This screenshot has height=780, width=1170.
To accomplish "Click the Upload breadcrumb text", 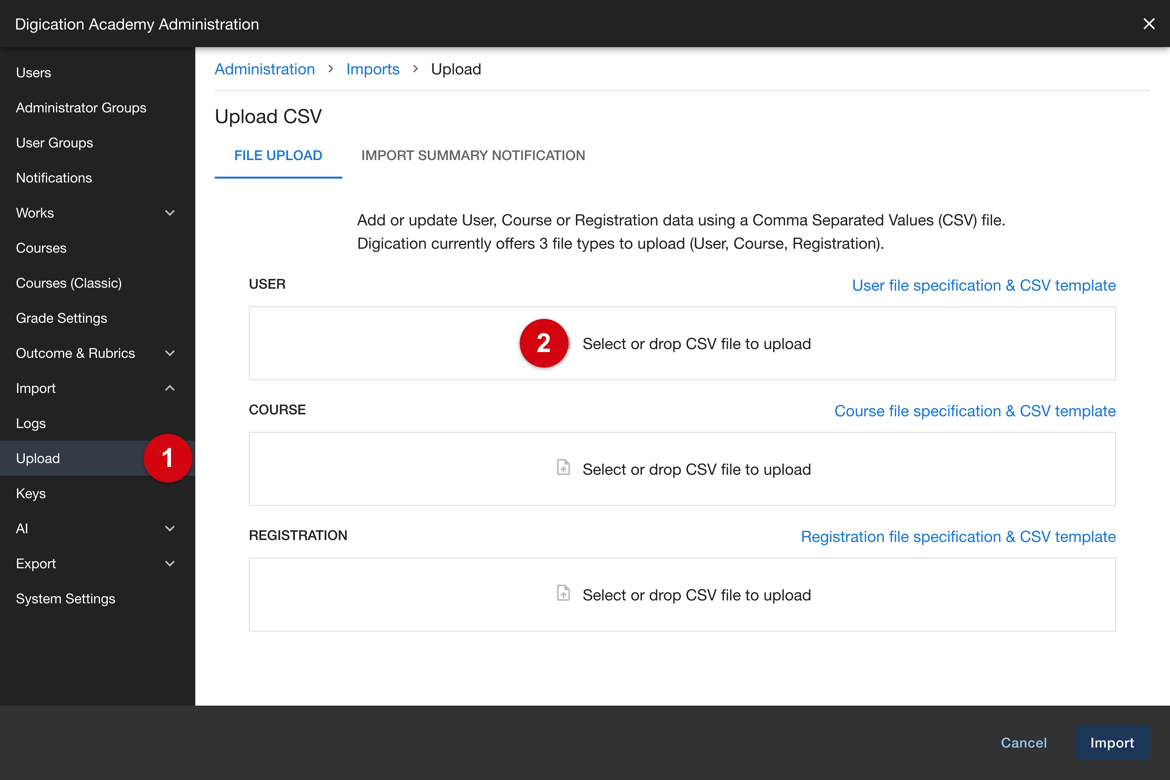I will pos(456,69).
